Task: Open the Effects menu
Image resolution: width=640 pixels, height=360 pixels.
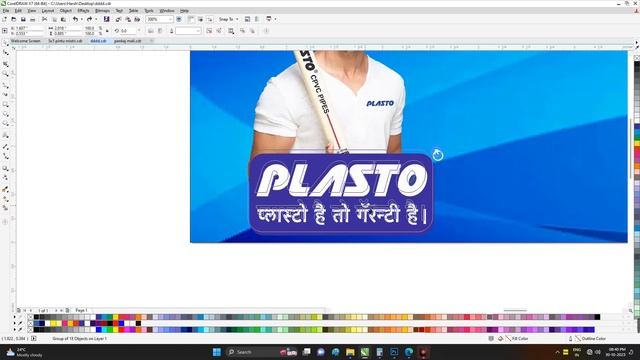Action: 83,11
